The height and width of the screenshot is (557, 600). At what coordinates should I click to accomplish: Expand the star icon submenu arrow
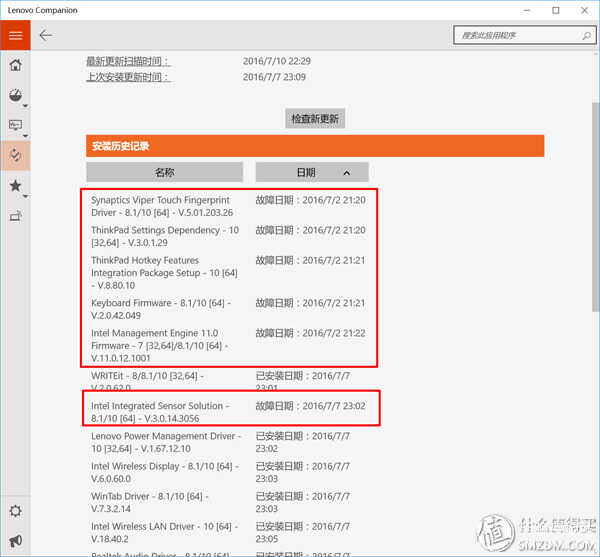point(25,197)
